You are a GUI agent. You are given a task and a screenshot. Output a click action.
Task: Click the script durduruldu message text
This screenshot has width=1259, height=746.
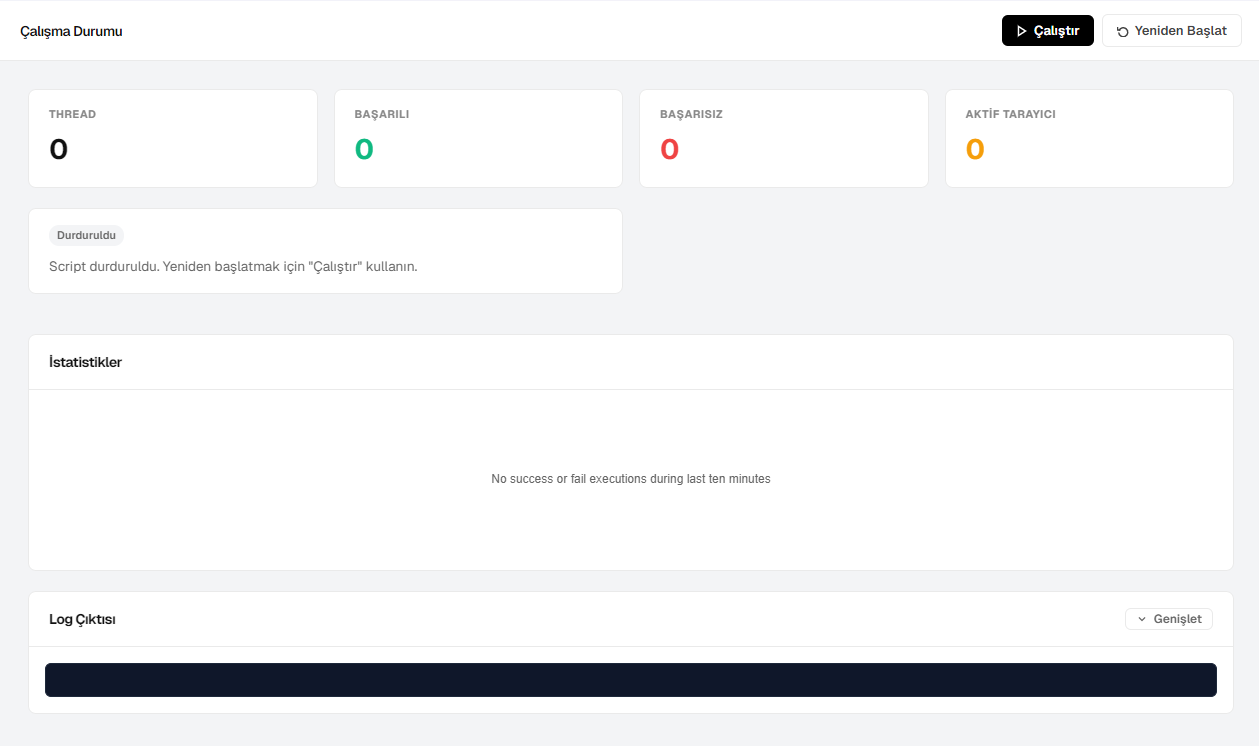(x=233, y=267)
